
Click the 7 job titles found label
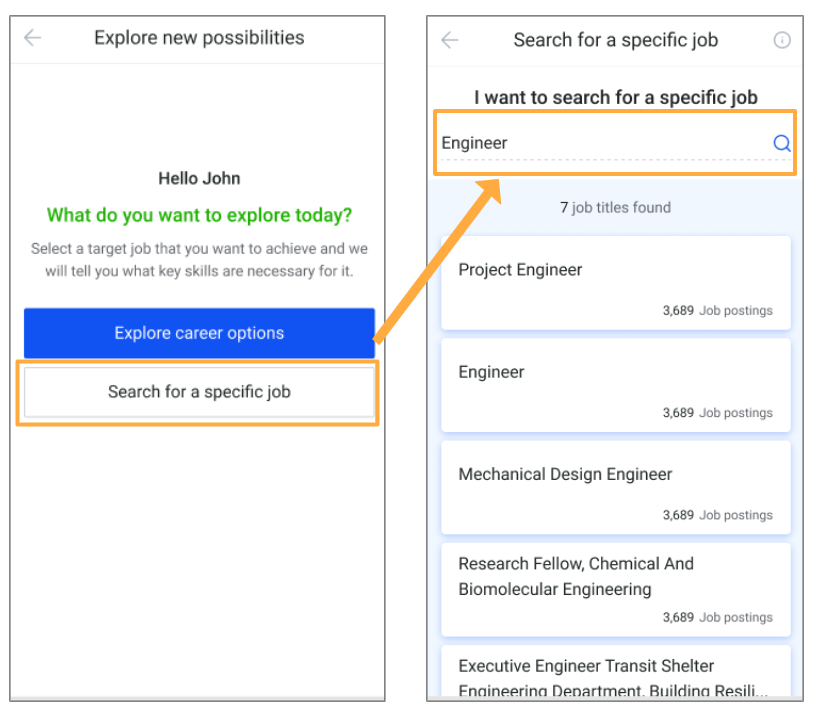(x=615, y=207)
